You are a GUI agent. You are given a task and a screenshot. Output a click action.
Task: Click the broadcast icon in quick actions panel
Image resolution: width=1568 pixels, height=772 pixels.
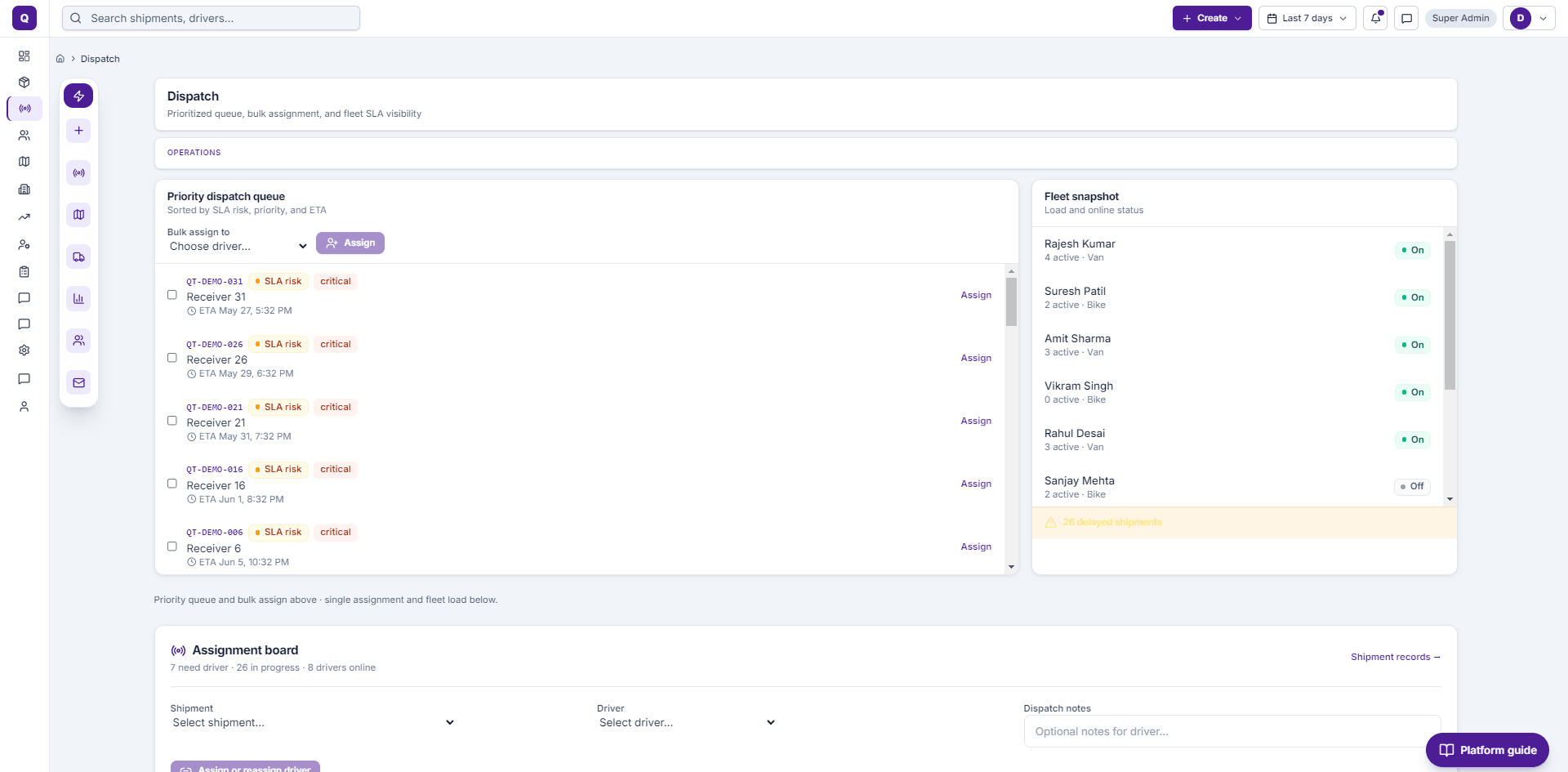78,173
